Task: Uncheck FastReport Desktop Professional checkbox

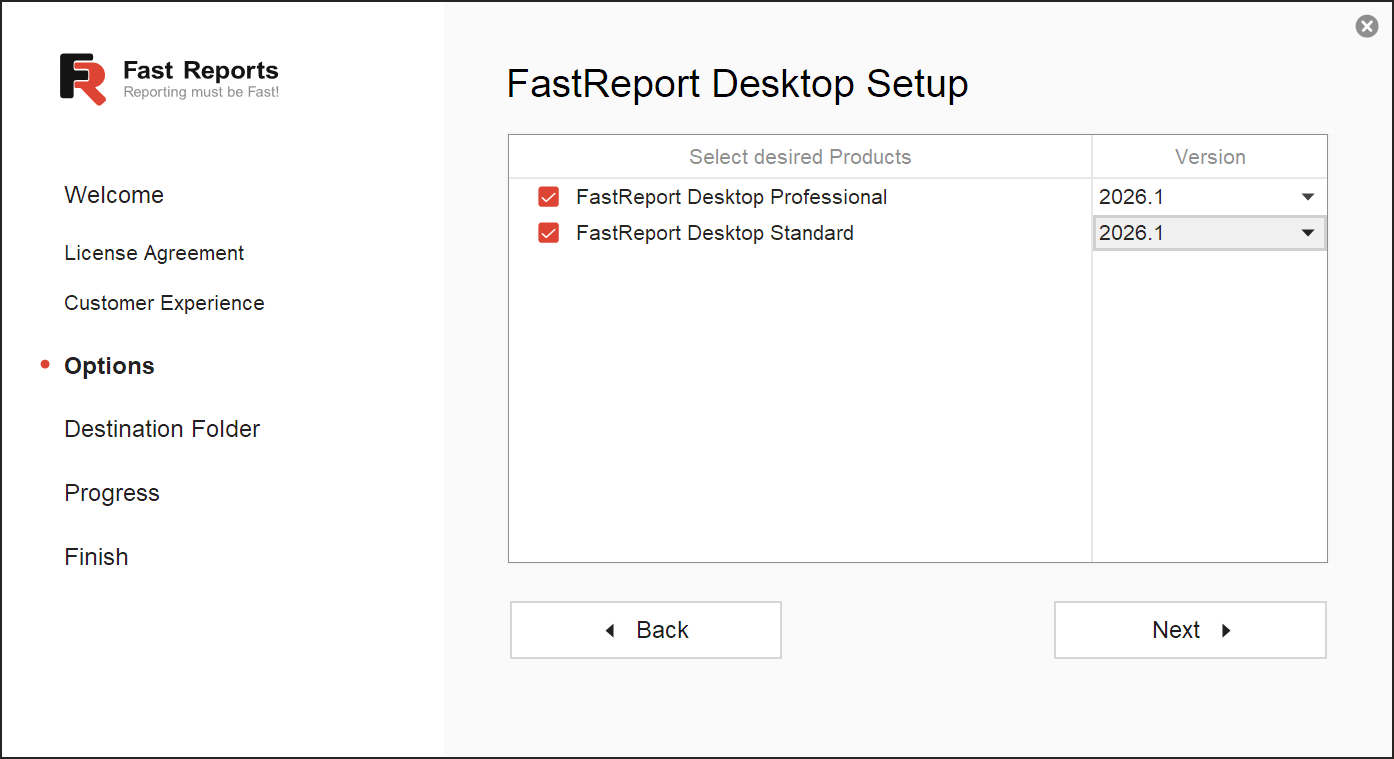Action: tap(548, 197)
